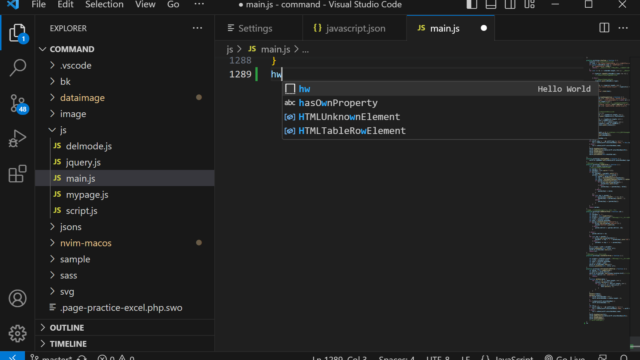Screen dimensions: 640x360
Task: Open the File menu
Action: [x=38, y=4]
